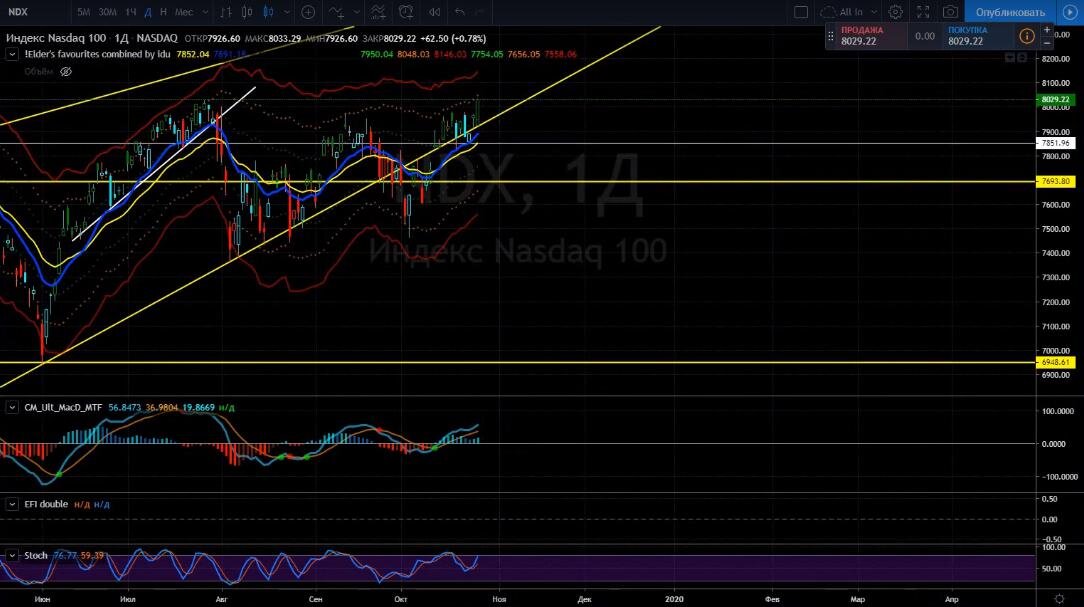Click the 8029.22 green price label on axis
The height and width of the screenshot is (607, 1084).
pos(1056,100)
